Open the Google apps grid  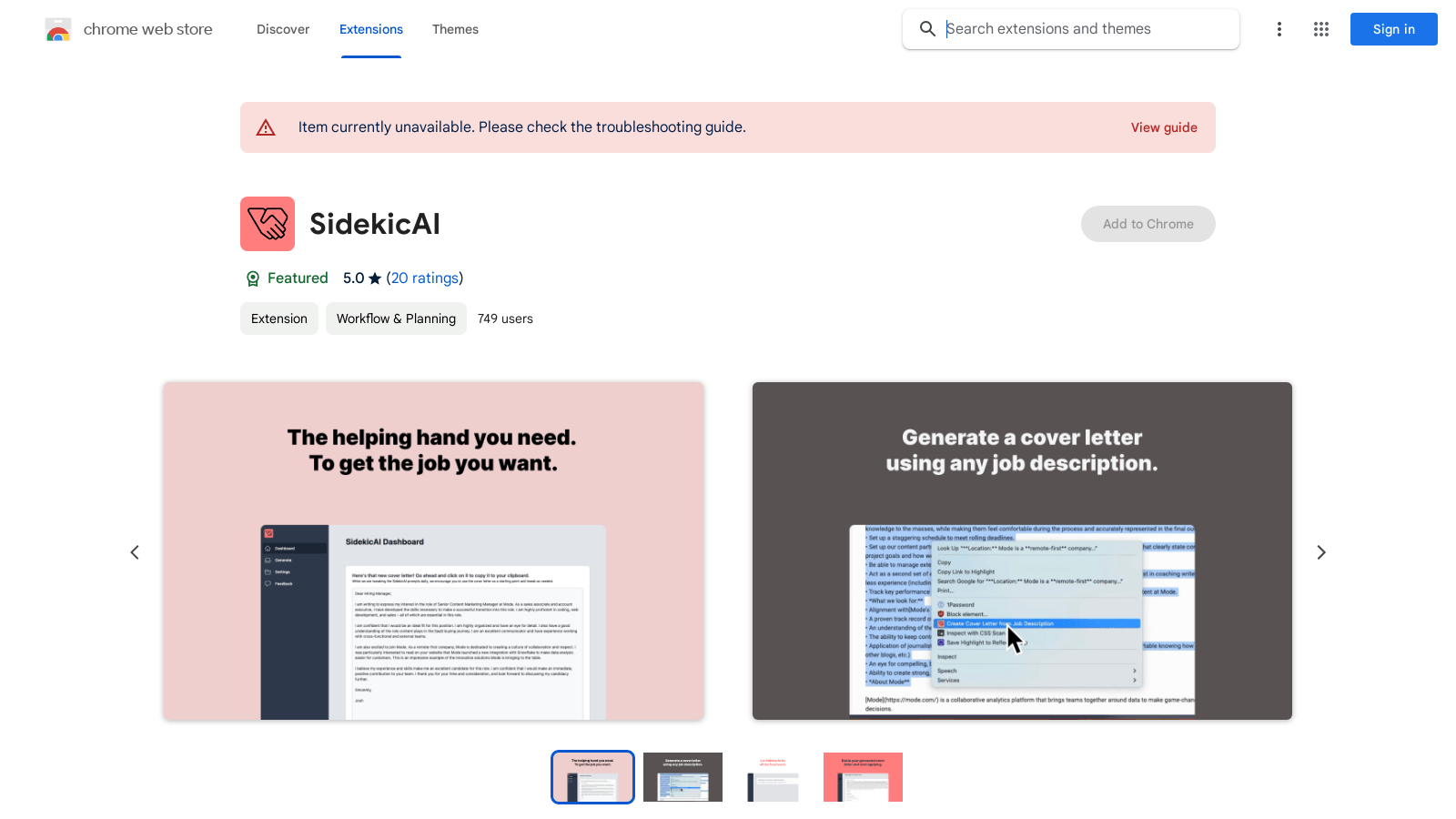[1321, 29]
